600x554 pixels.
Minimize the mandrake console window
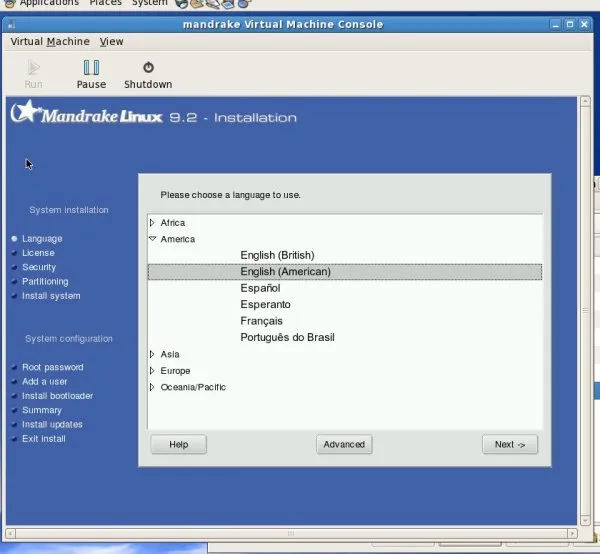(x=556, y=25)
